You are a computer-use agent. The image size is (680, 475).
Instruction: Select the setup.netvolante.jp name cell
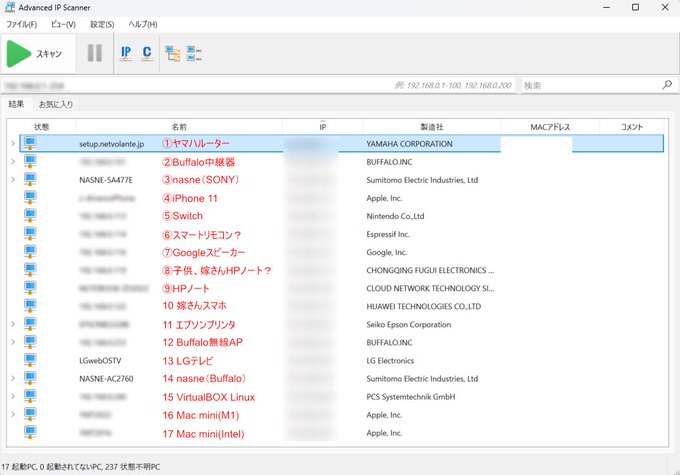point(111,144)
